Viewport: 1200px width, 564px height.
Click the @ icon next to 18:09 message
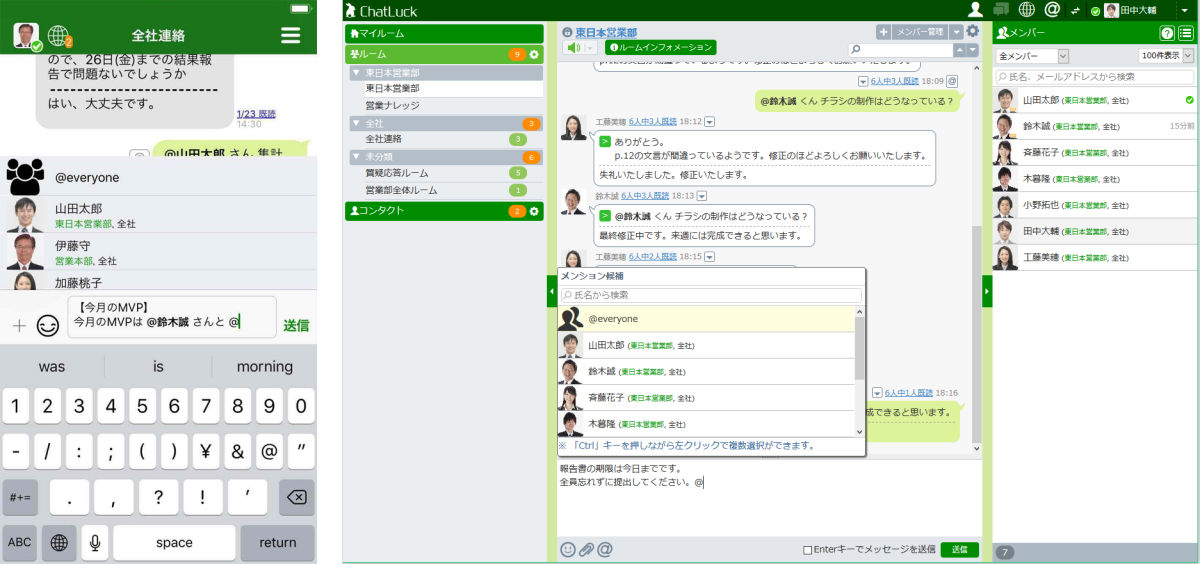[952, 81]
